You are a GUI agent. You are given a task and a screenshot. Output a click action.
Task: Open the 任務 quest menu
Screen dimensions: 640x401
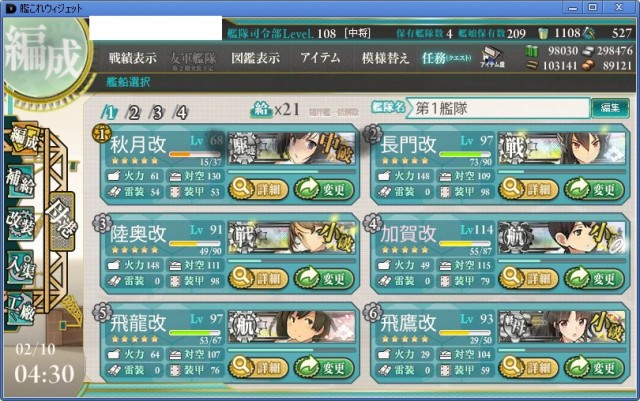tap(447, 58)
